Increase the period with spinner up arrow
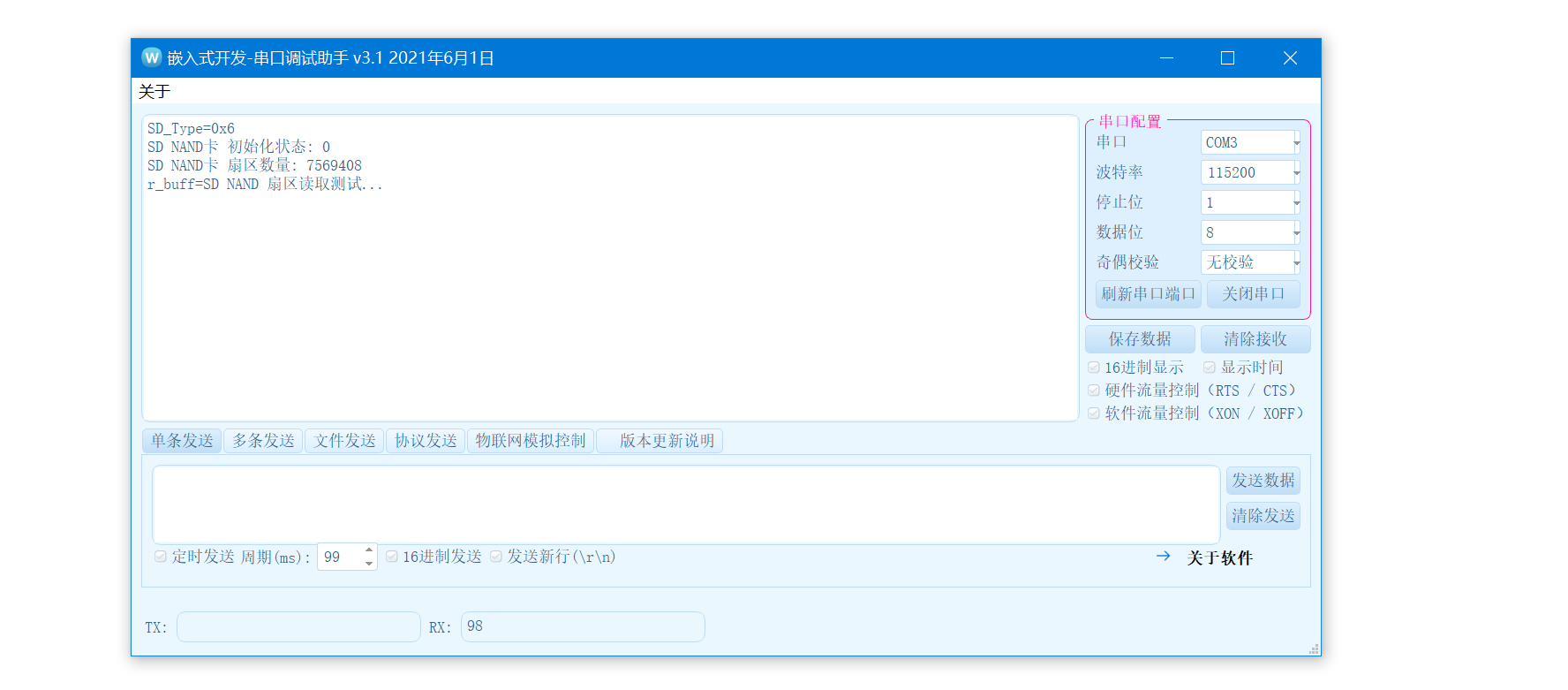1568x690 pixels. (x=369, y=550)
